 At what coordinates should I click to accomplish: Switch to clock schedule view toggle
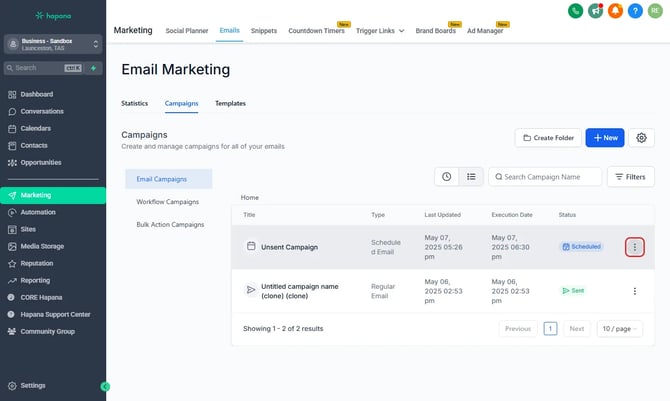[446, 177]
